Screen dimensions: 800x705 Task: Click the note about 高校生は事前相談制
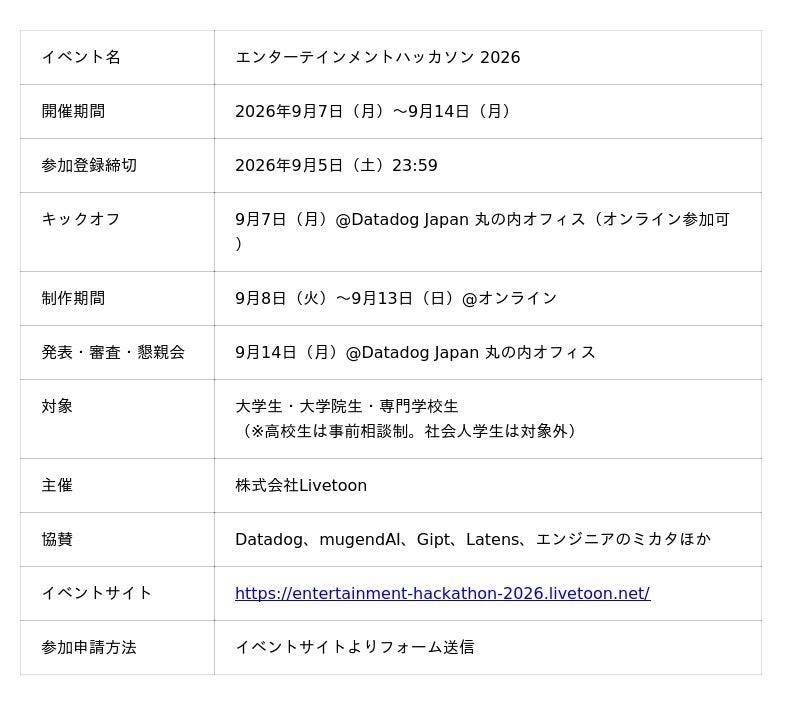406,431
